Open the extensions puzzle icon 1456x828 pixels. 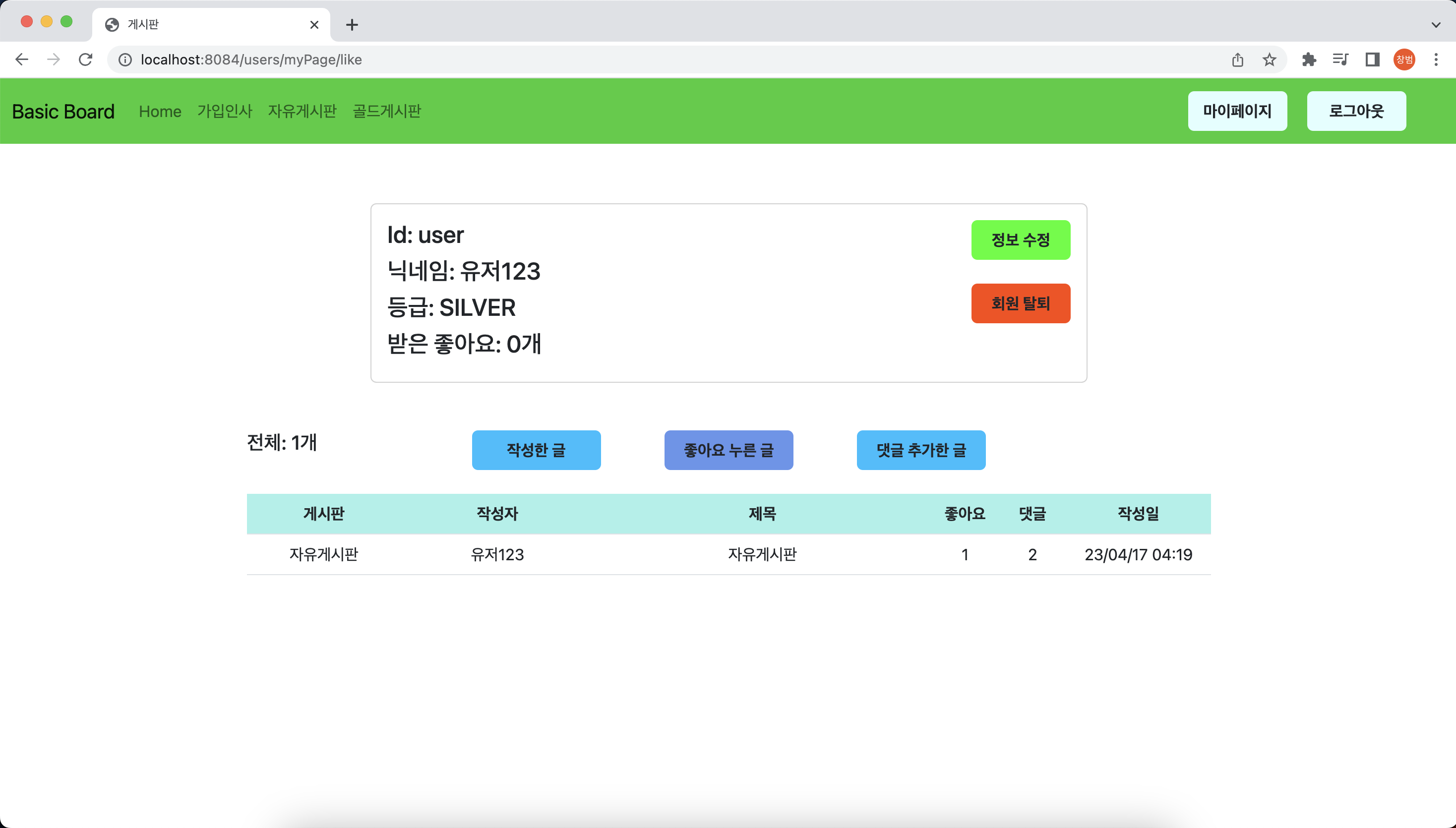point(1309,59)
